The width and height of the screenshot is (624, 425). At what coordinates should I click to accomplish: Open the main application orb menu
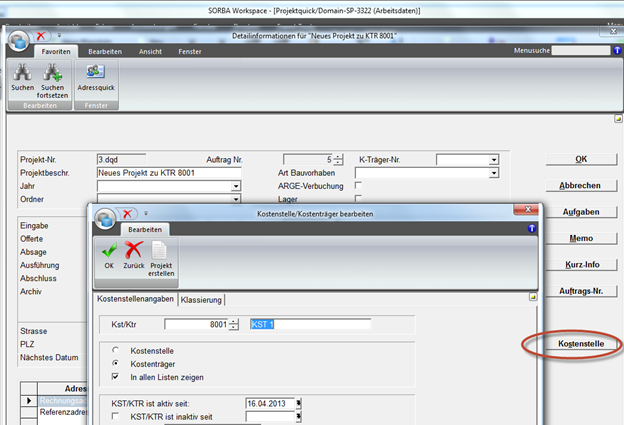coord(19,40)
